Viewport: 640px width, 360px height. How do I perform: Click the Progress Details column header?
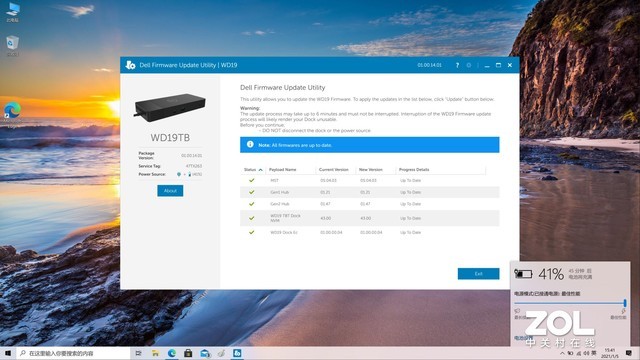click(x=414, y=169)
